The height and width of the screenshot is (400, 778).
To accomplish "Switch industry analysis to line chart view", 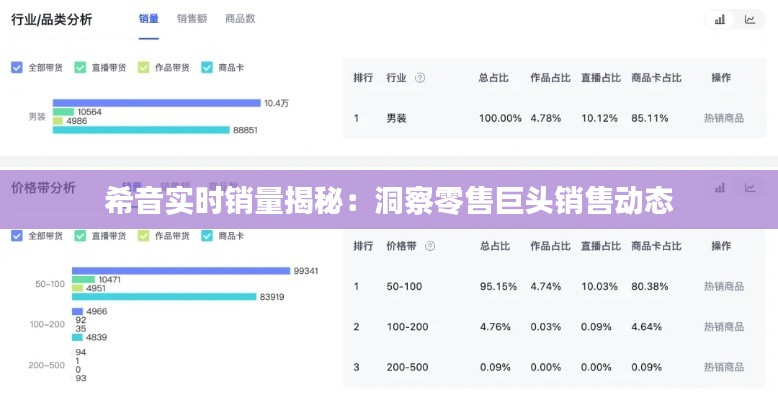I will (x=750, y=19).
